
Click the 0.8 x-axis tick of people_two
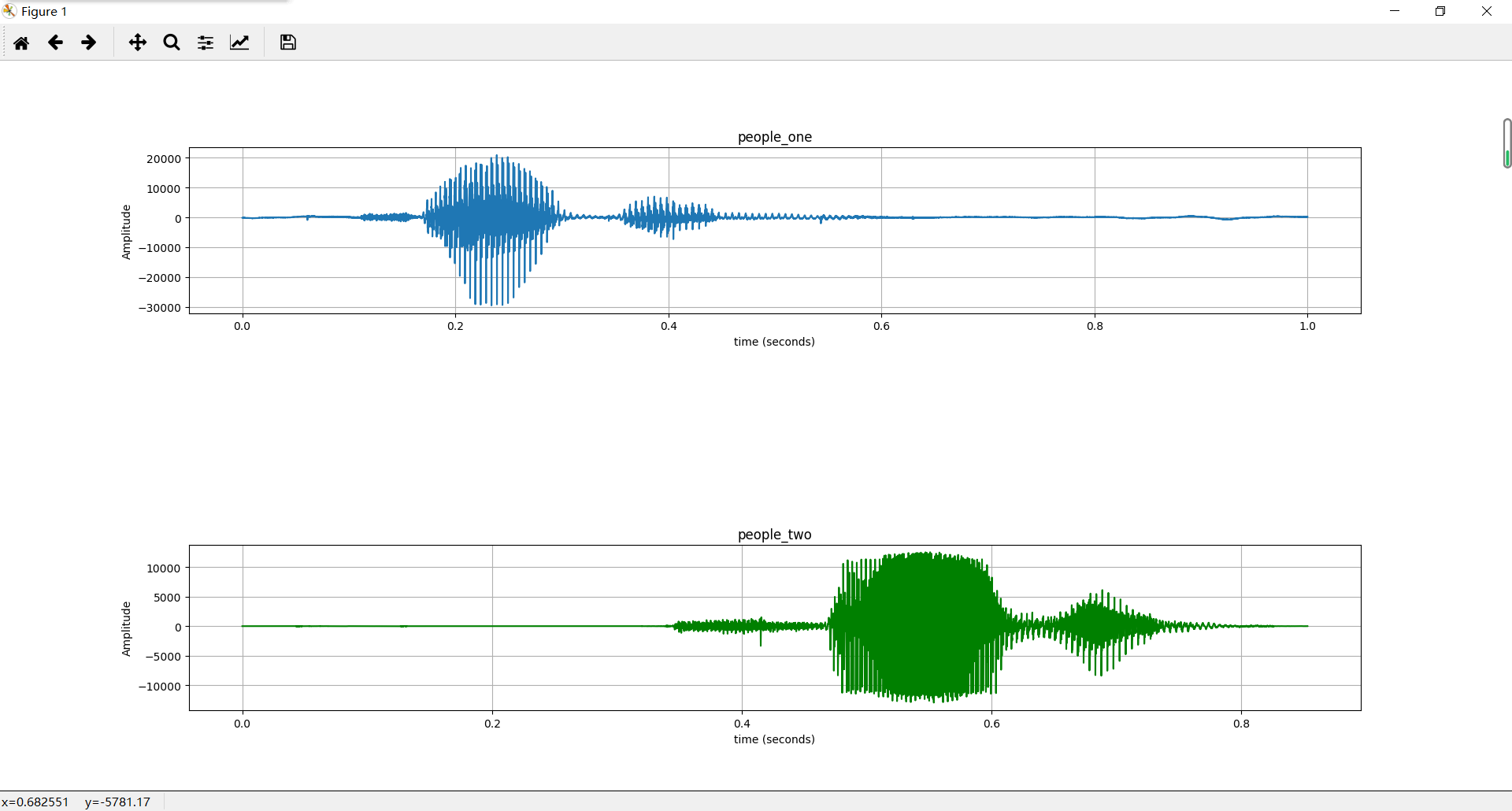point(1241,724)
